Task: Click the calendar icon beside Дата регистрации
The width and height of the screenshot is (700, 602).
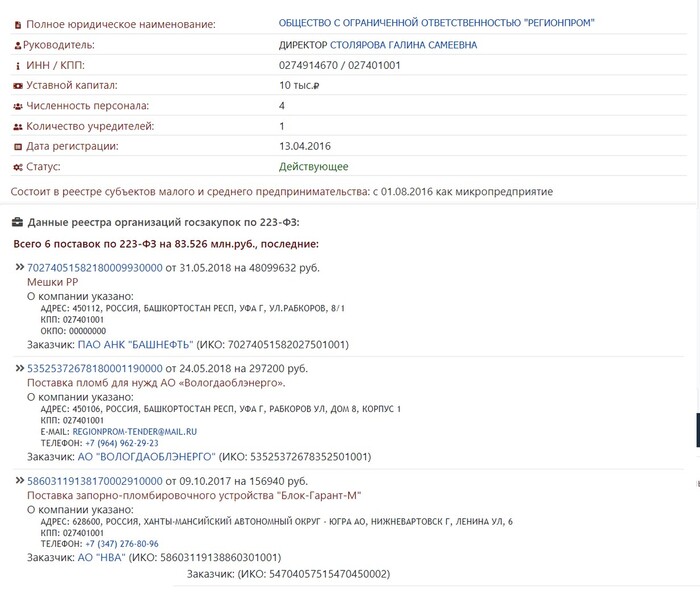Action: click(17, 147)
